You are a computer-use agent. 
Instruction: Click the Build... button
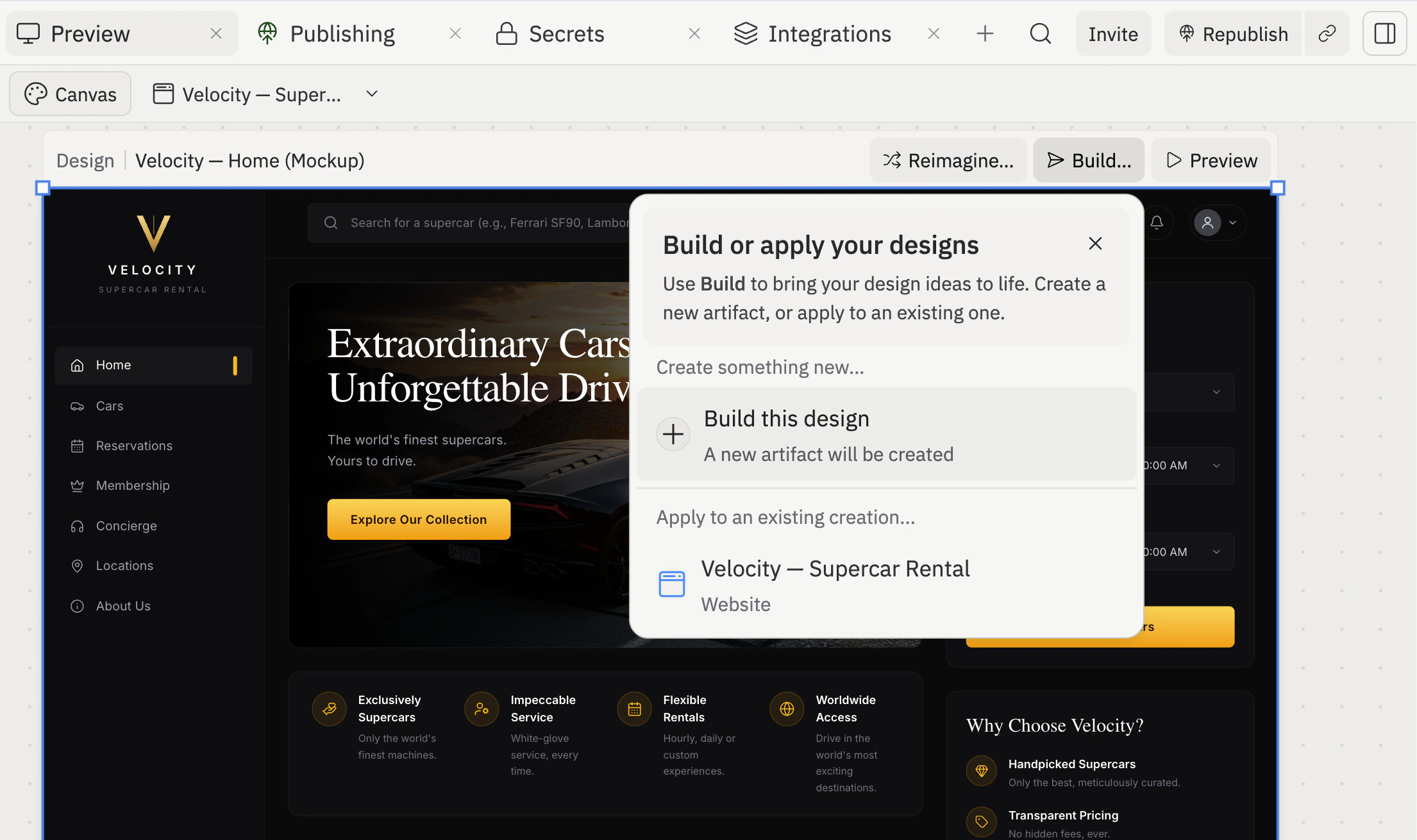[x=1088, y=160]
